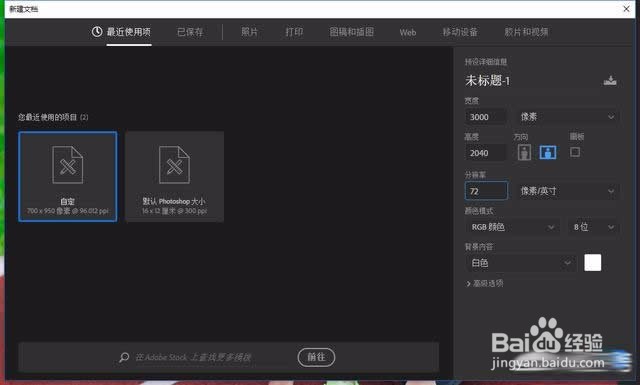Expand 高级选项 advanced options
This screenshot has width=640, height=385.
pyautogui.click(x=484, y=283)
